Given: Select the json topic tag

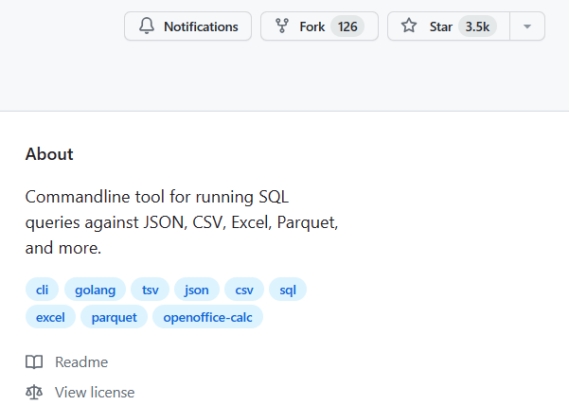Looking at the screenshot, I should (x=197, y=290).
